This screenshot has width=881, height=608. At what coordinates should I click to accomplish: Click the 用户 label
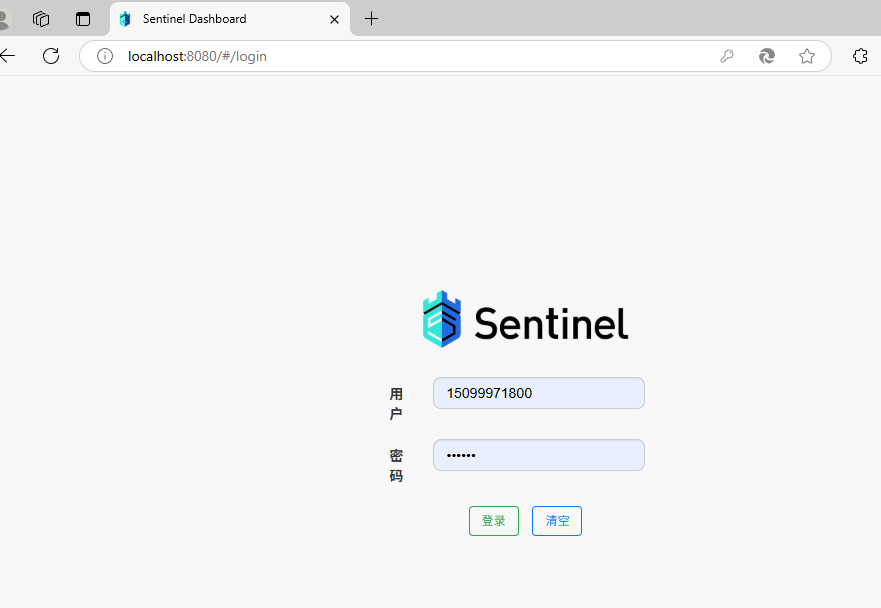tap(396, 403)
